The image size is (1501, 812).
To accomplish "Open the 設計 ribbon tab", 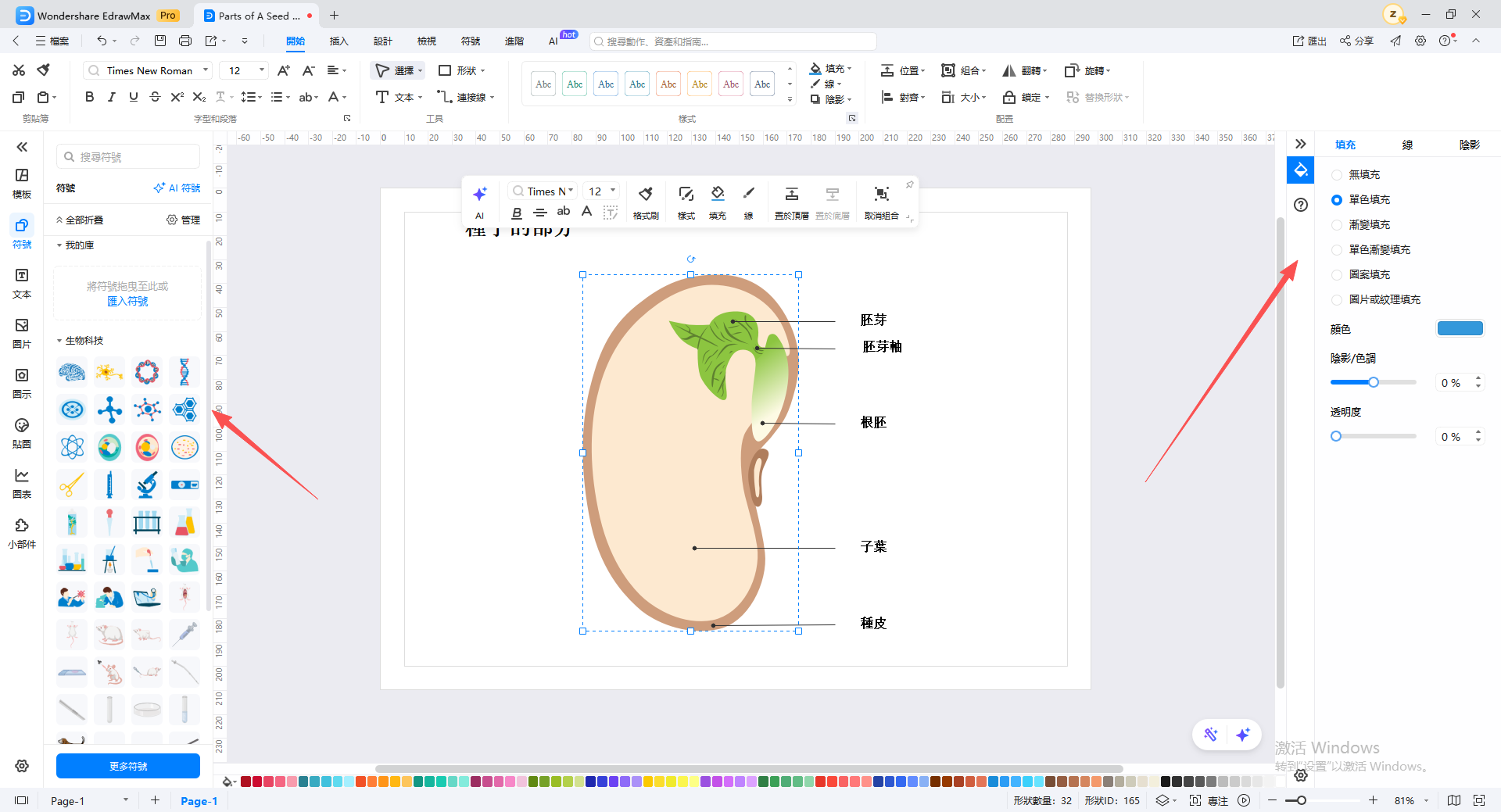I will coord(382,41).
